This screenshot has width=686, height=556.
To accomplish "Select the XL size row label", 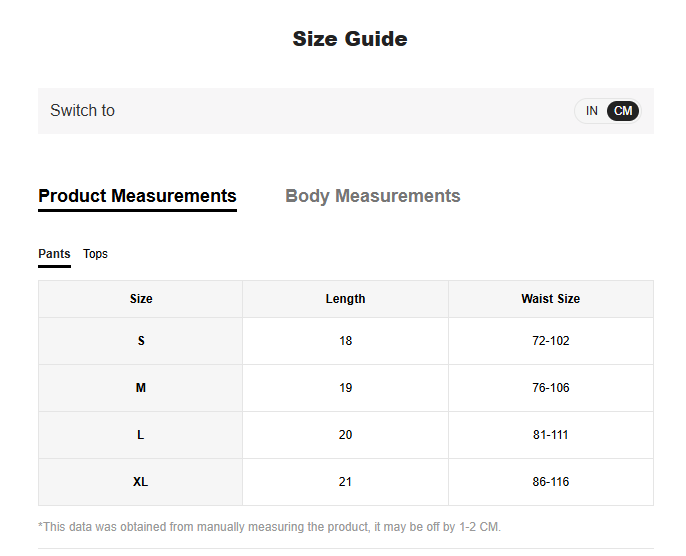I will tap(141, 482).
